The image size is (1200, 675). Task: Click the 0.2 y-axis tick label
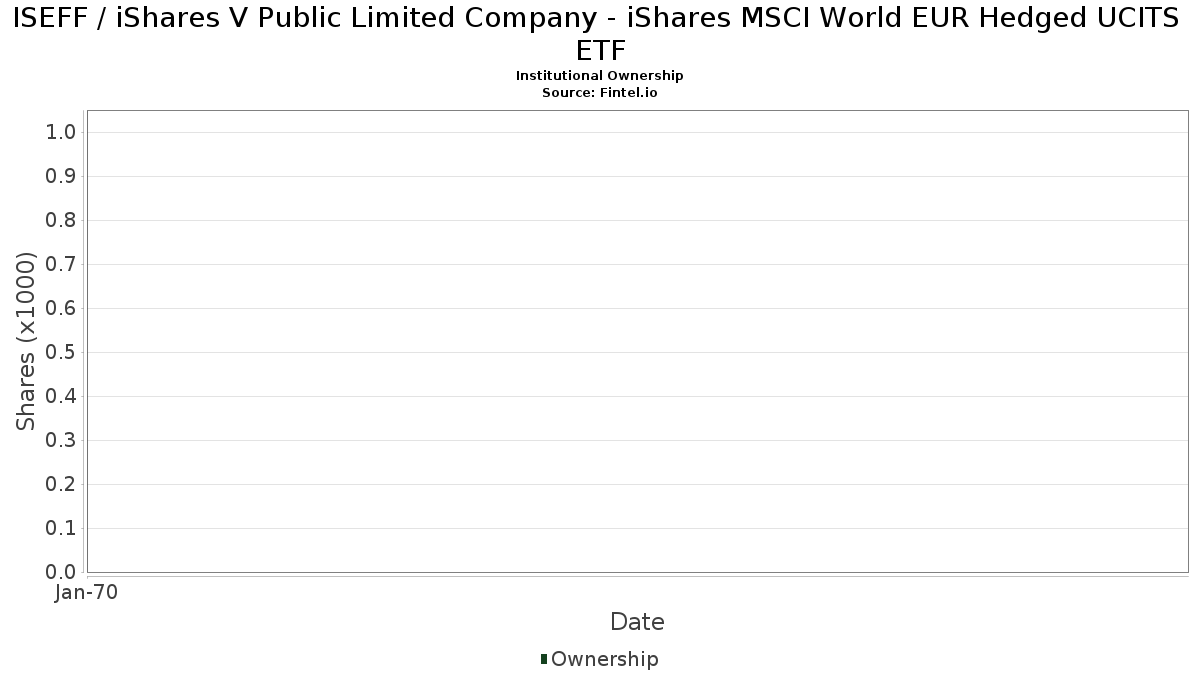click(62, 485)
